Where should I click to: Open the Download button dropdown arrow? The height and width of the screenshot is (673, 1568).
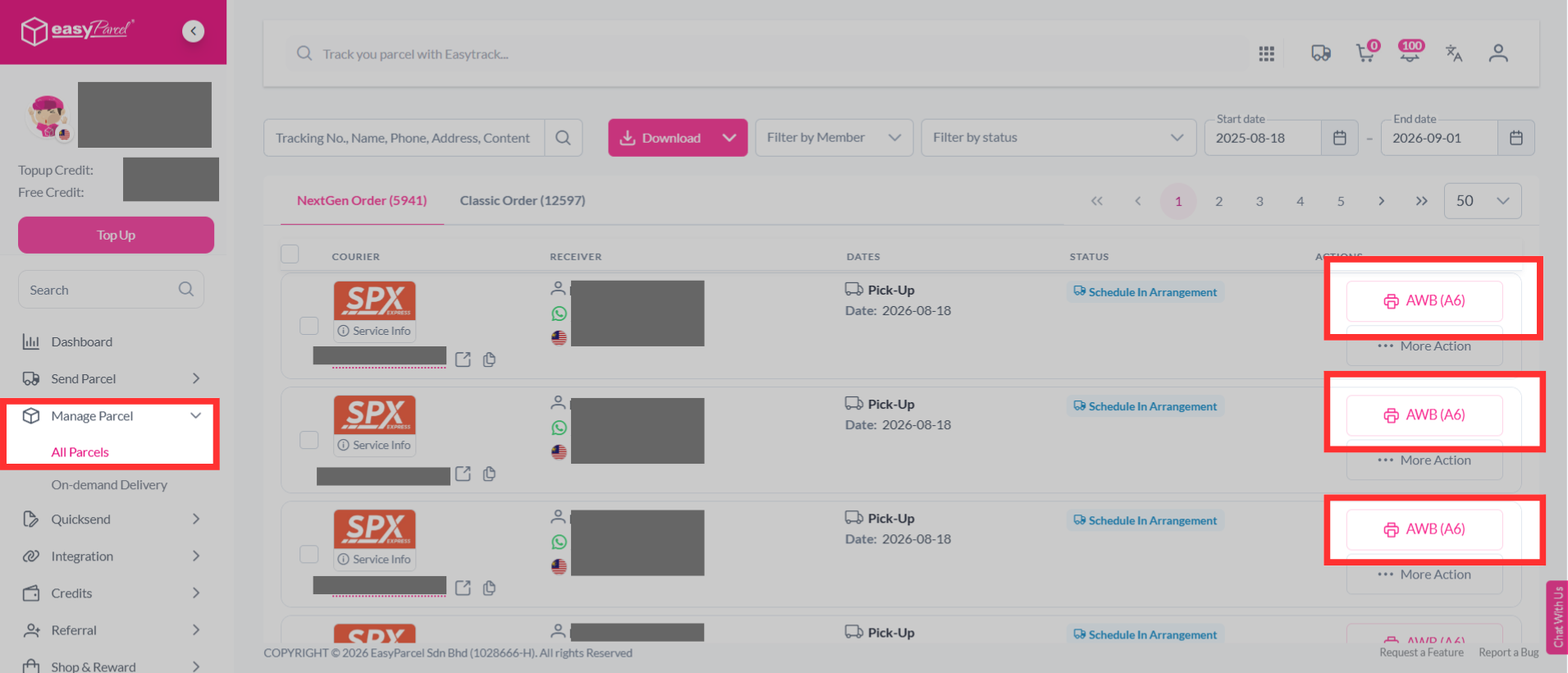(x=729, y=138)
